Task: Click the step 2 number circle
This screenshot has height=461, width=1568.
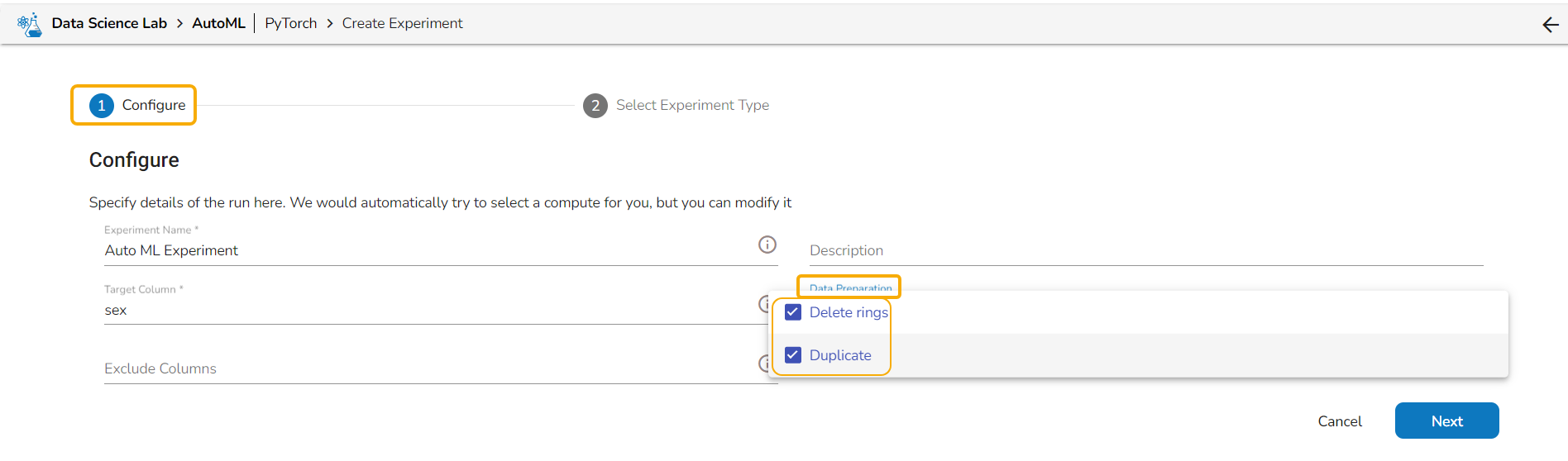Action: (x=595, y=106)
